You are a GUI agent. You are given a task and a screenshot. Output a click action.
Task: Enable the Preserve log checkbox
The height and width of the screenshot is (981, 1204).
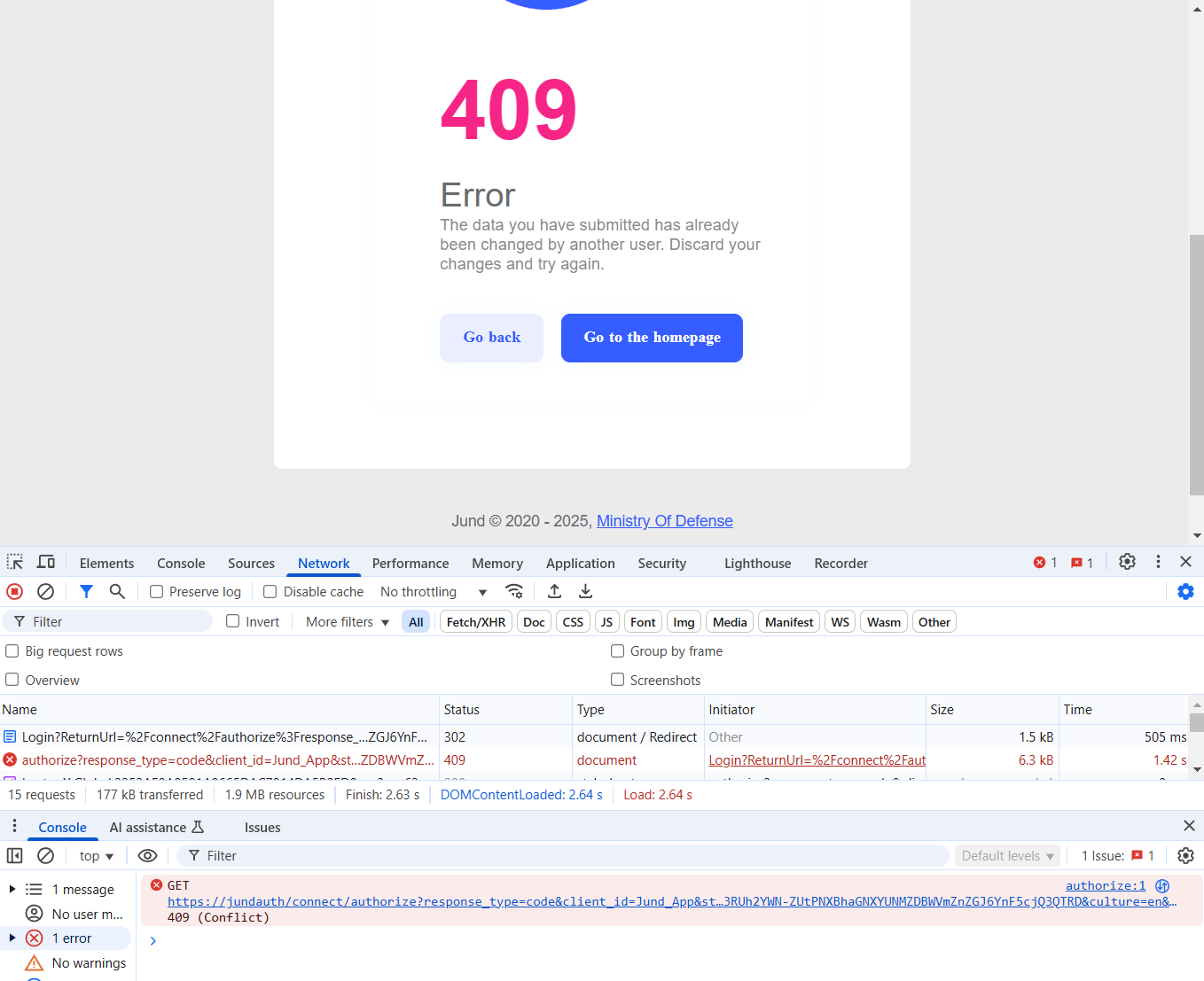click(157, 592)
